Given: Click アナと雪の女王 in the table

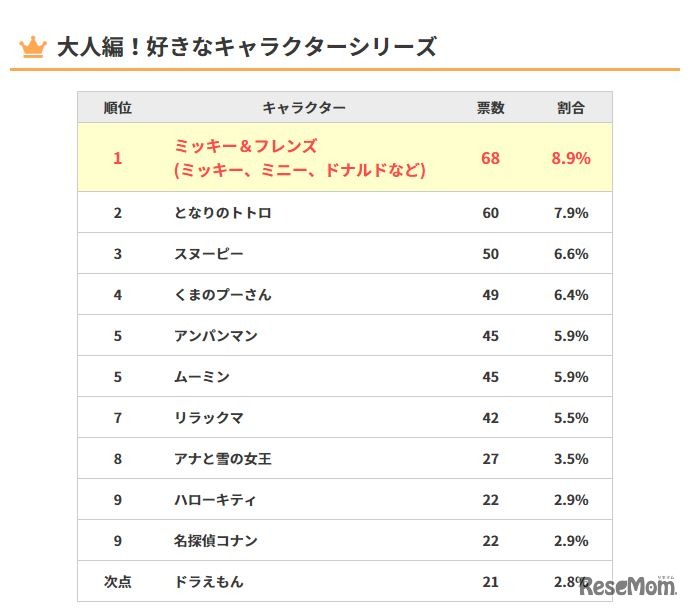Looking at the screenshot, I should (222, 459).
